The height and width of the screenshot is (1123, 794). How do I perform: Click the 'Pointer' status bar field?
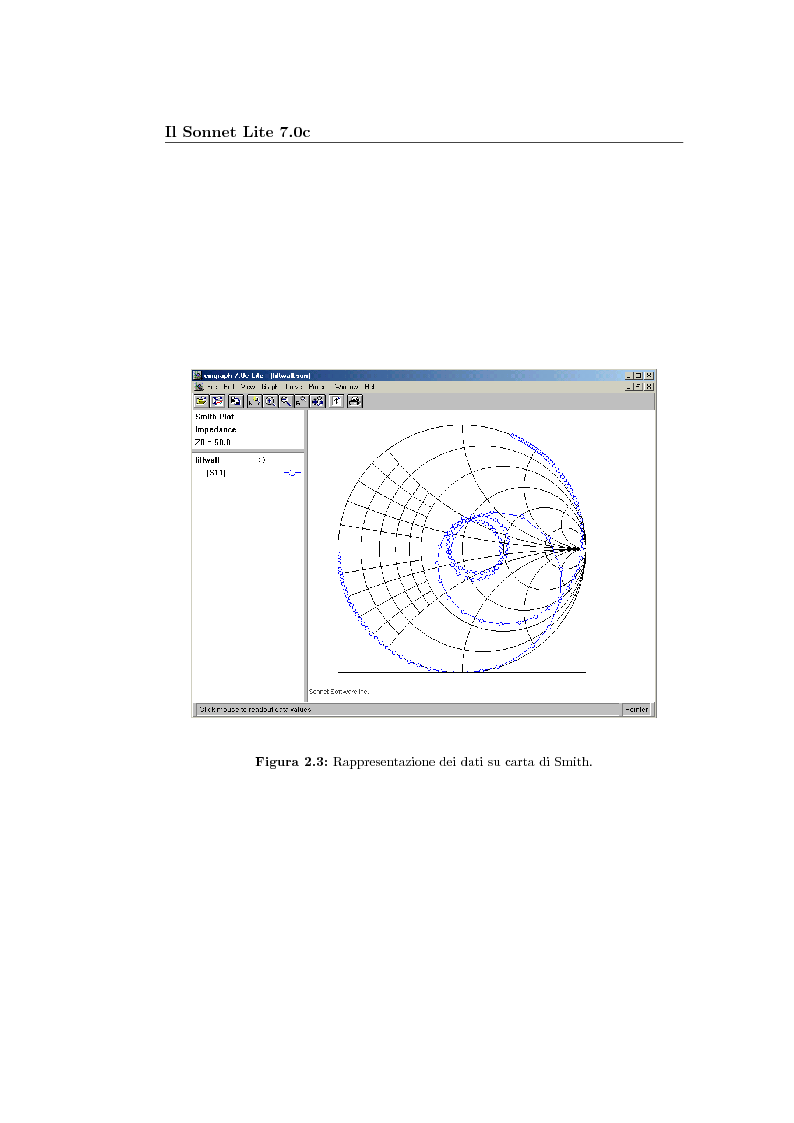636,709
